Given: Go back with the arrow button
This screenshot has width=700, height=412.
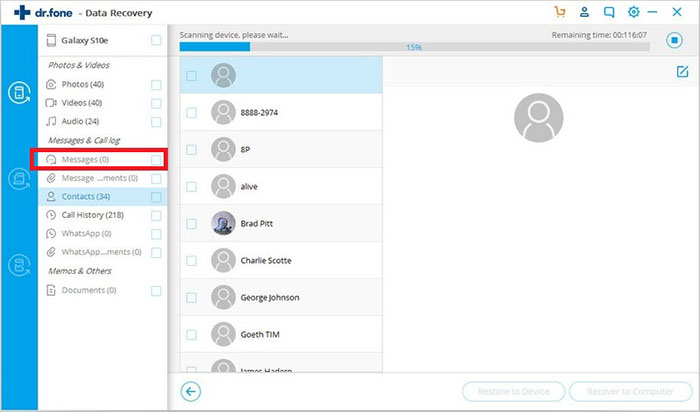Looking at the screenshot, I should pos(191,391).
